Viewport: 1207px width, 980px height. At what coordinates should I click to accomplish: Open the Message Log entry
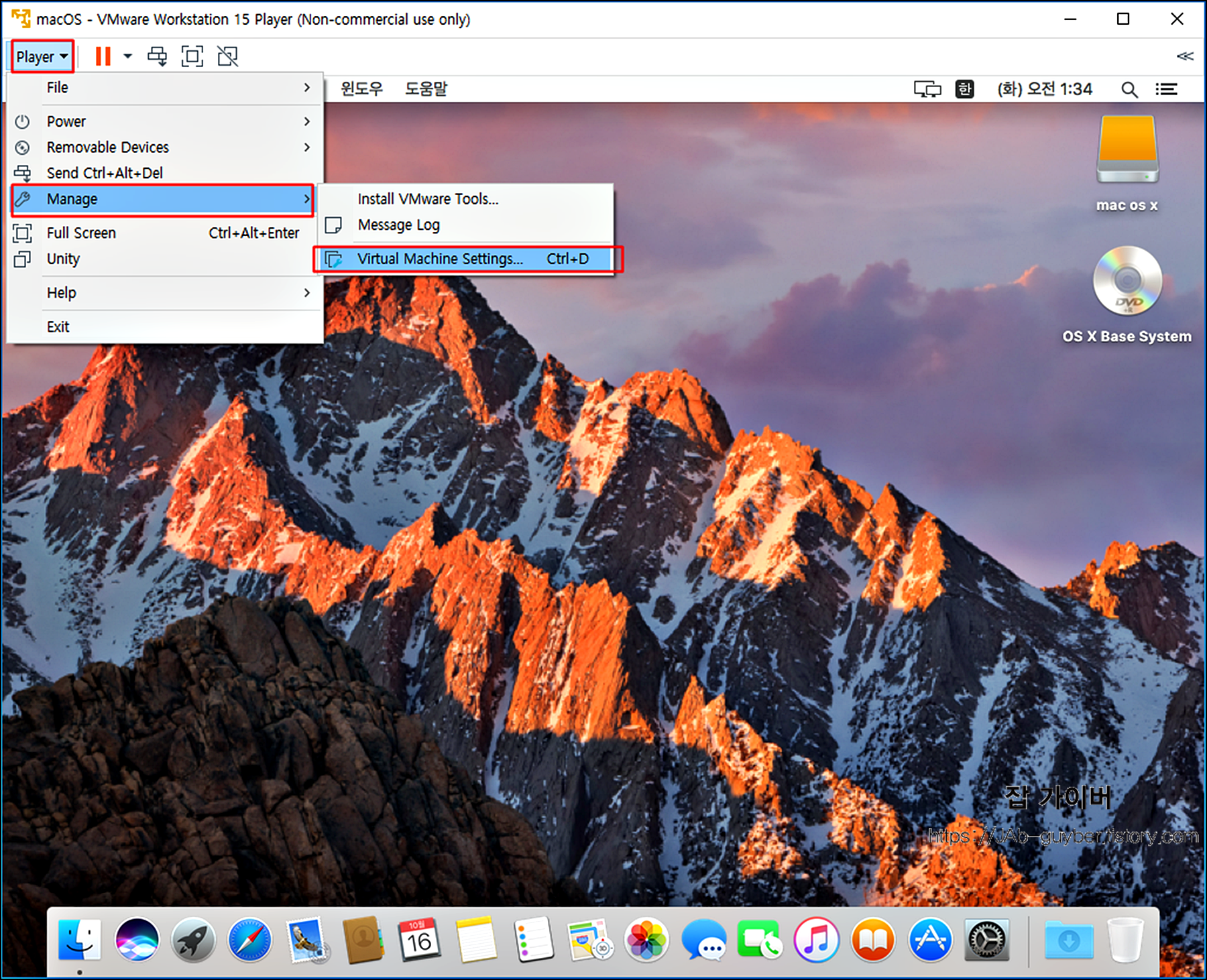coord(466,225)
